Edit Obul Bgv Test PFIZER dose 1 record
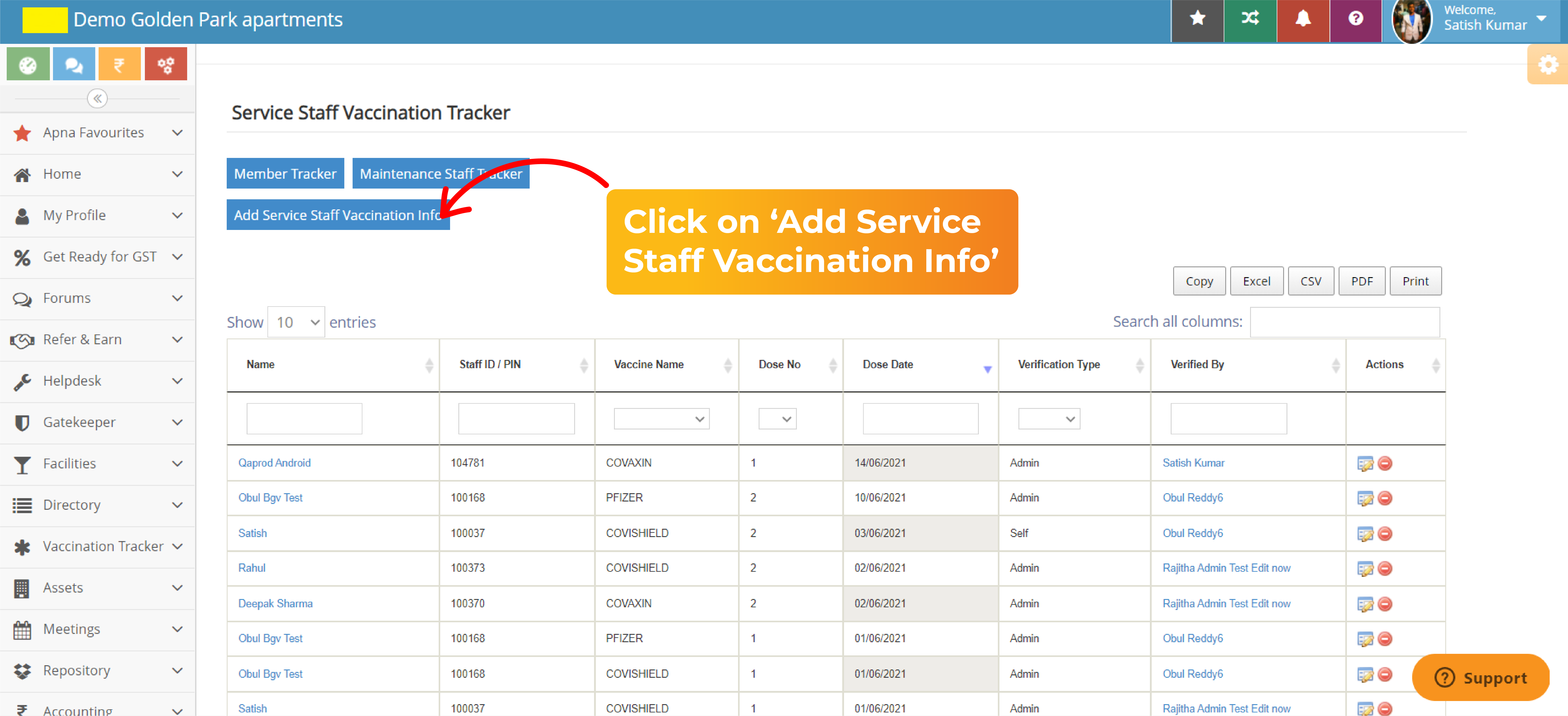This screenshot has height=716, width=1568. coord(1365,639)
